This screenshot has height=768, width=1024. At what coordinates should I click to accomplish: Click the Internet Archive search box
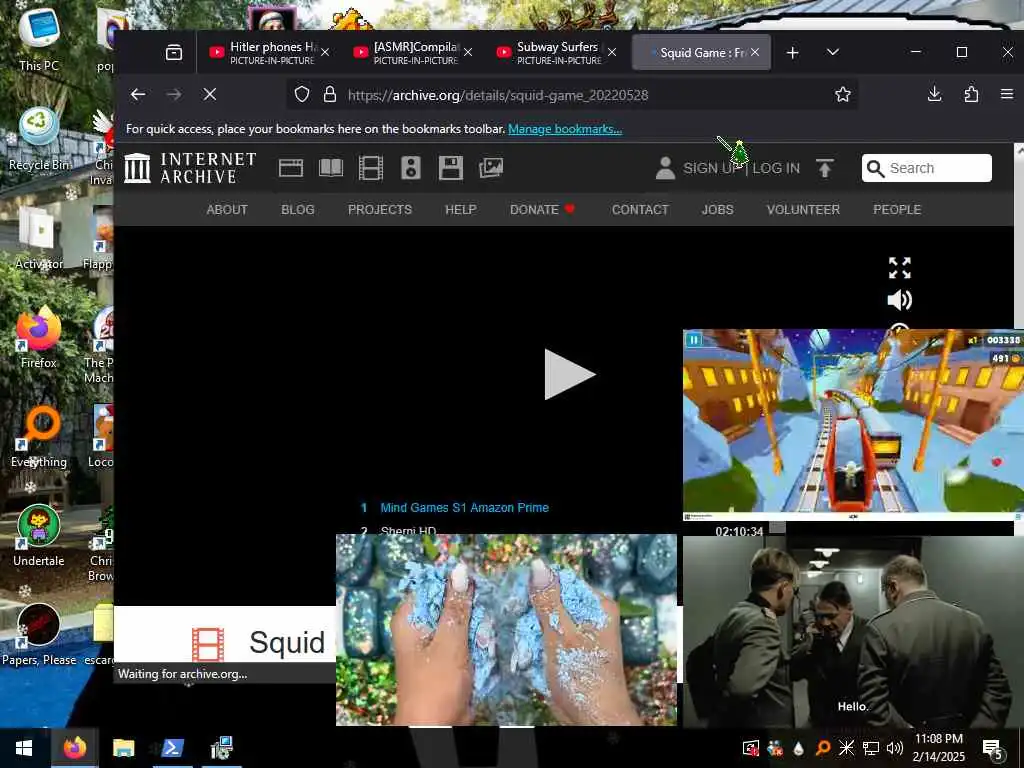tap(927, 168)
